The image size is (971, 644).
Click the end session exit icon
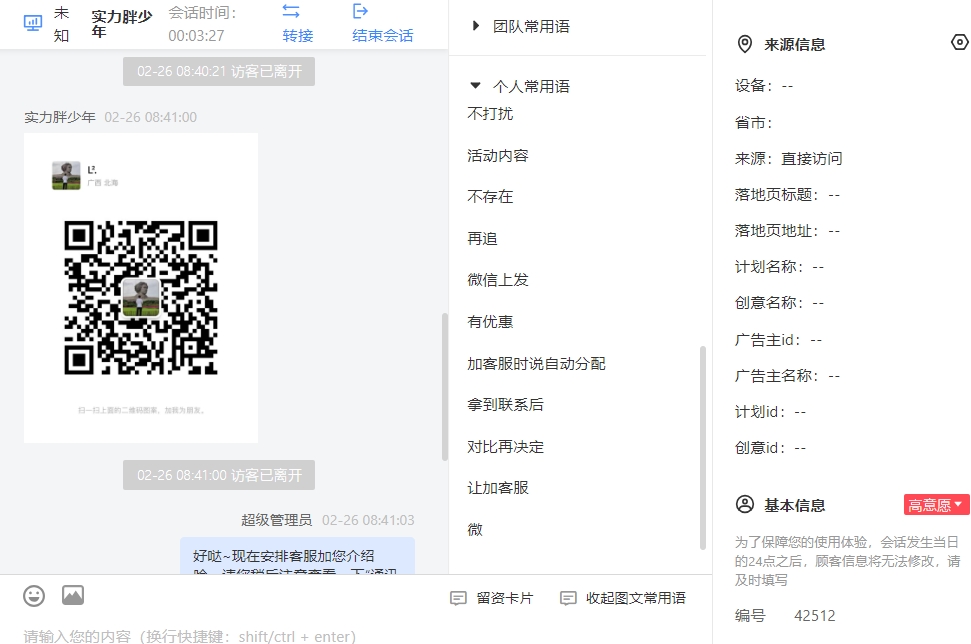360,11
